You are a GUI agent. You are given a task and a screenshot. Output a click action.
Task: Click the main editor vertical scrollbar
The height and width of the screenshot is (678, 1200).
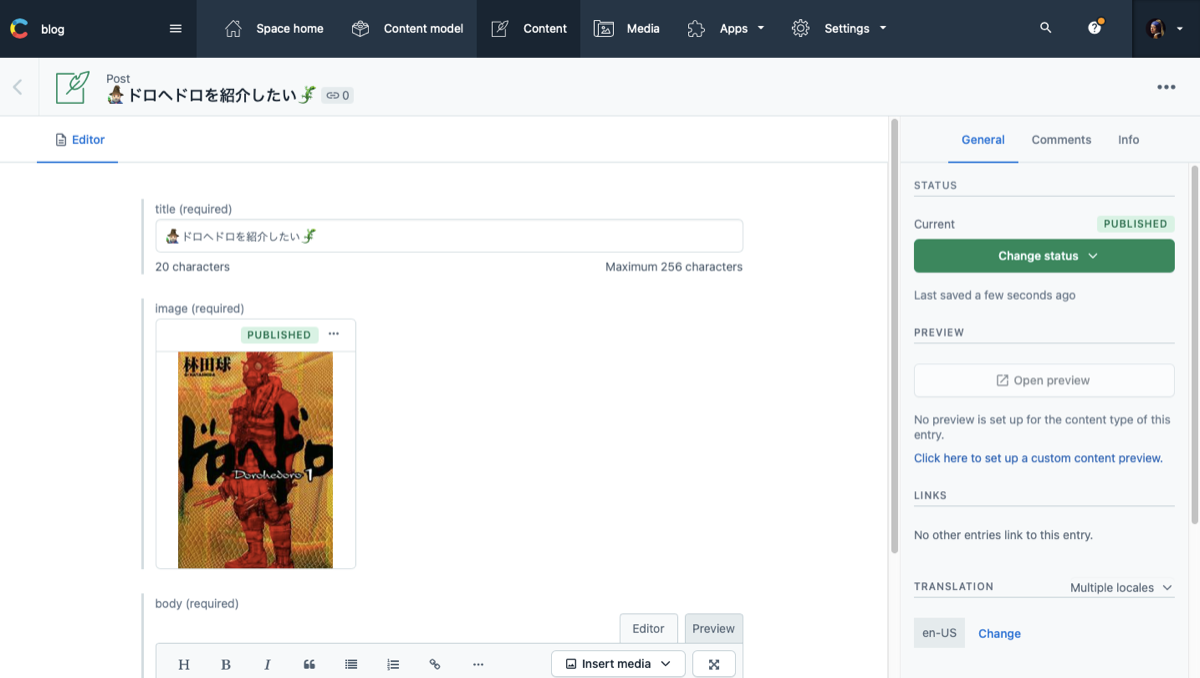tap(894, 336)
